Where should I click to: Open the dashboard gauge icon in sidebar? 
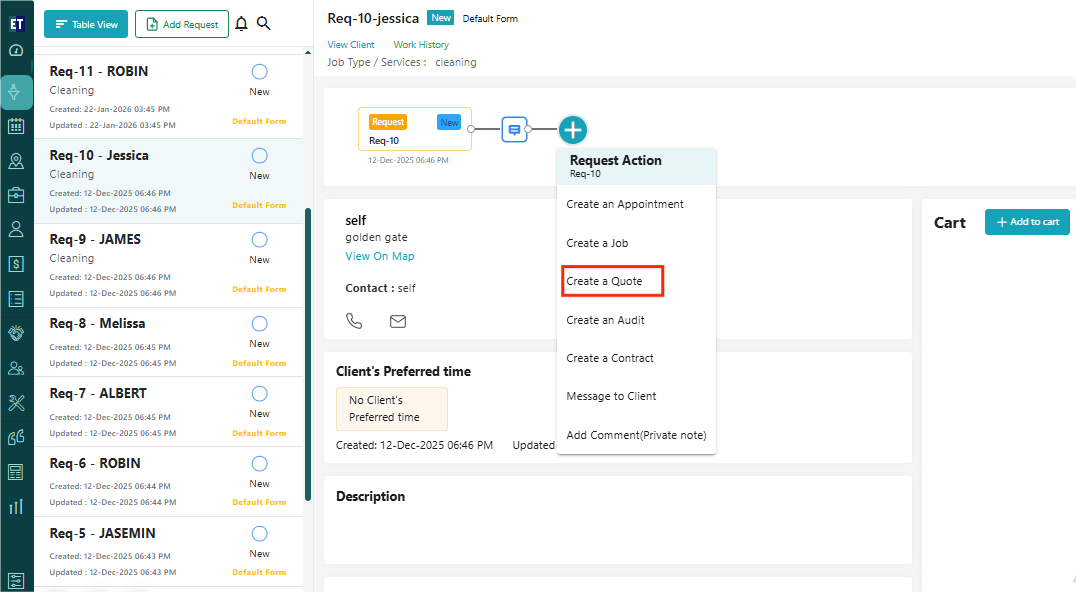pyautogui.click(x=16, y=50)
